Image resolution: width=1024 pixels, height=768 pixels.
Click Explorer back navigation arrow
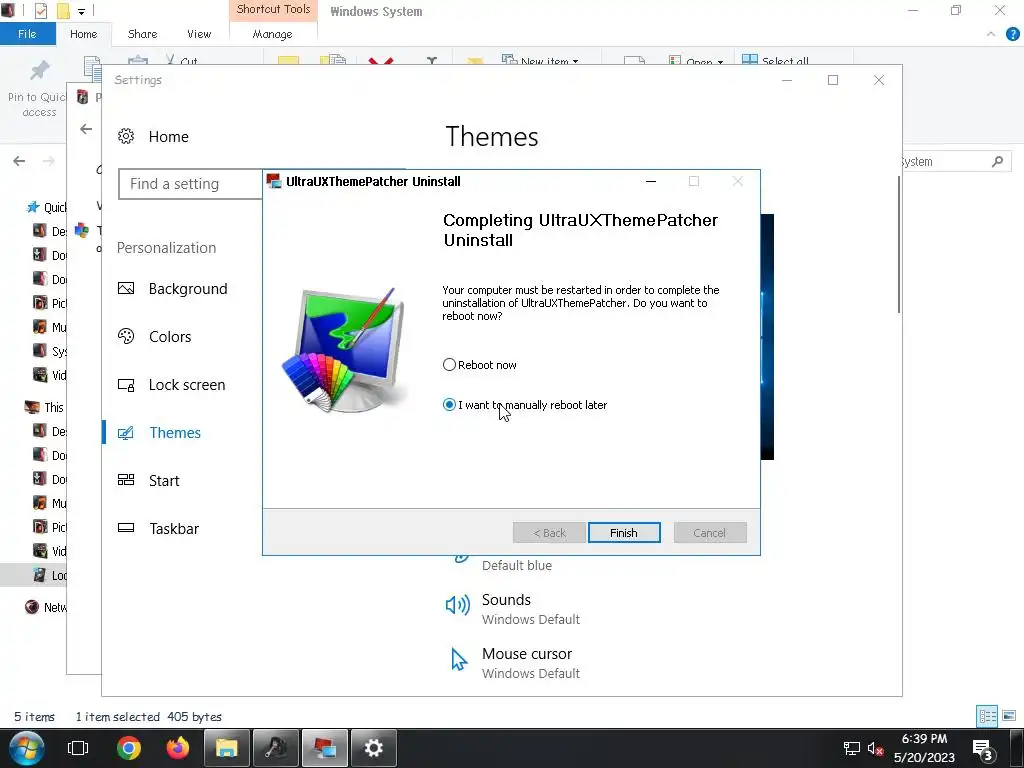point(19,161)
